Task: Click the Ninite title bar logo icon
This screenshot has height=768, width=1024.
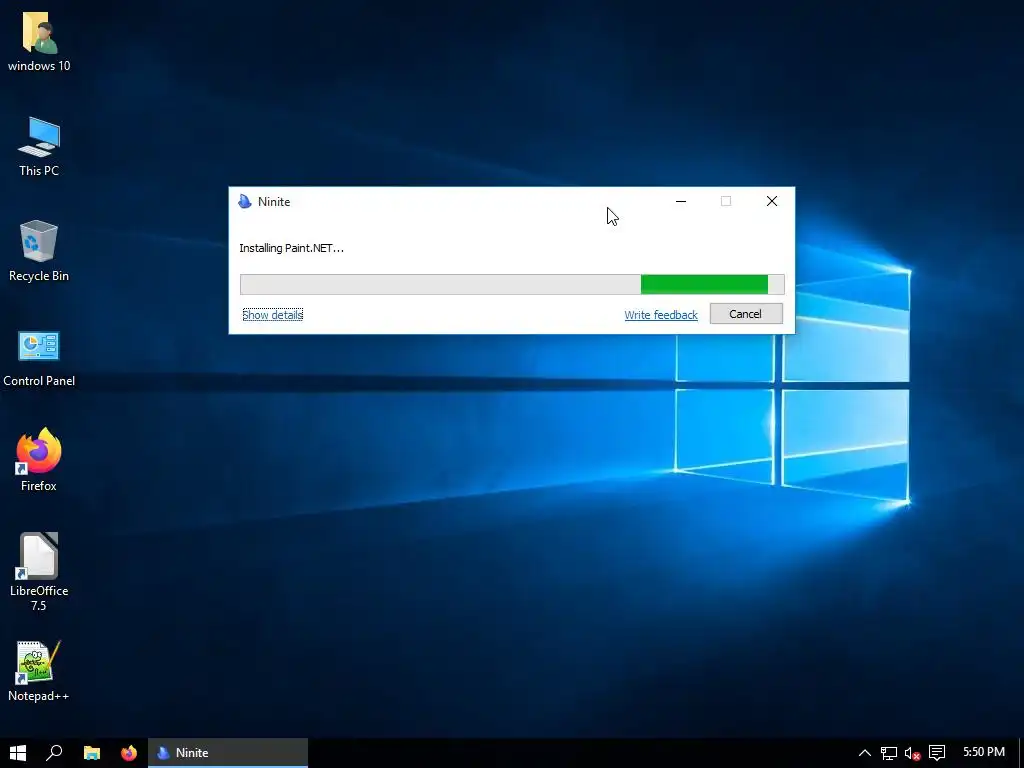Action: (x=245, y=201)
